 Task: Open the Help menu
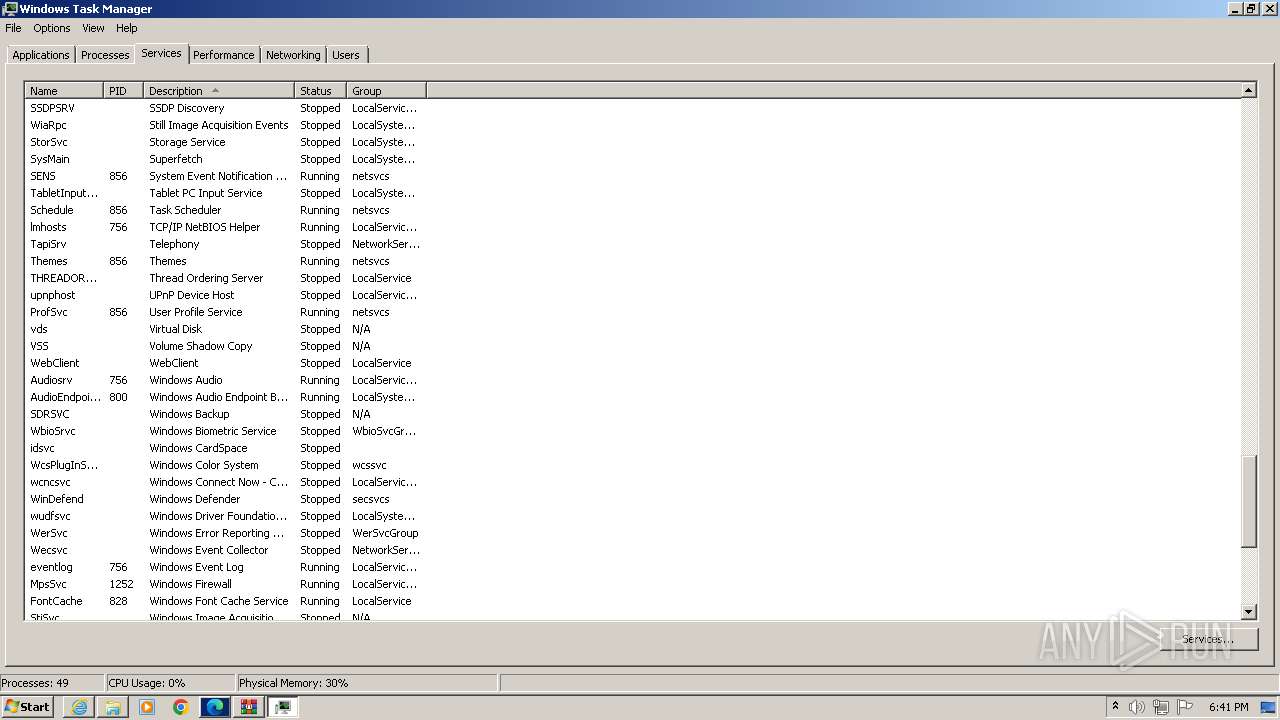127,28
